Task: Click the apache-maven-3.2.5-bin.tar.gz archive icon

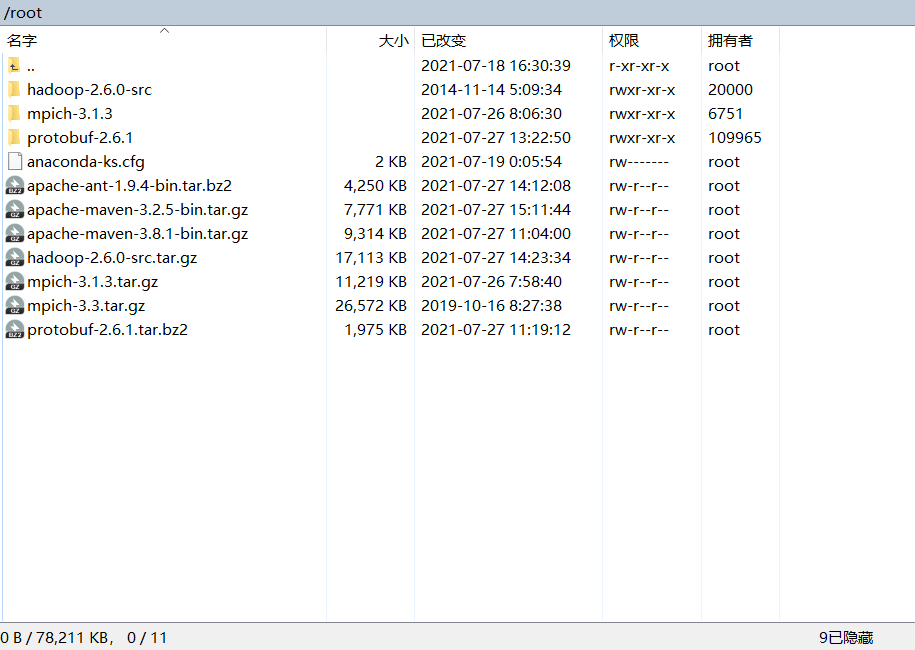Action: tap(15, 209)
